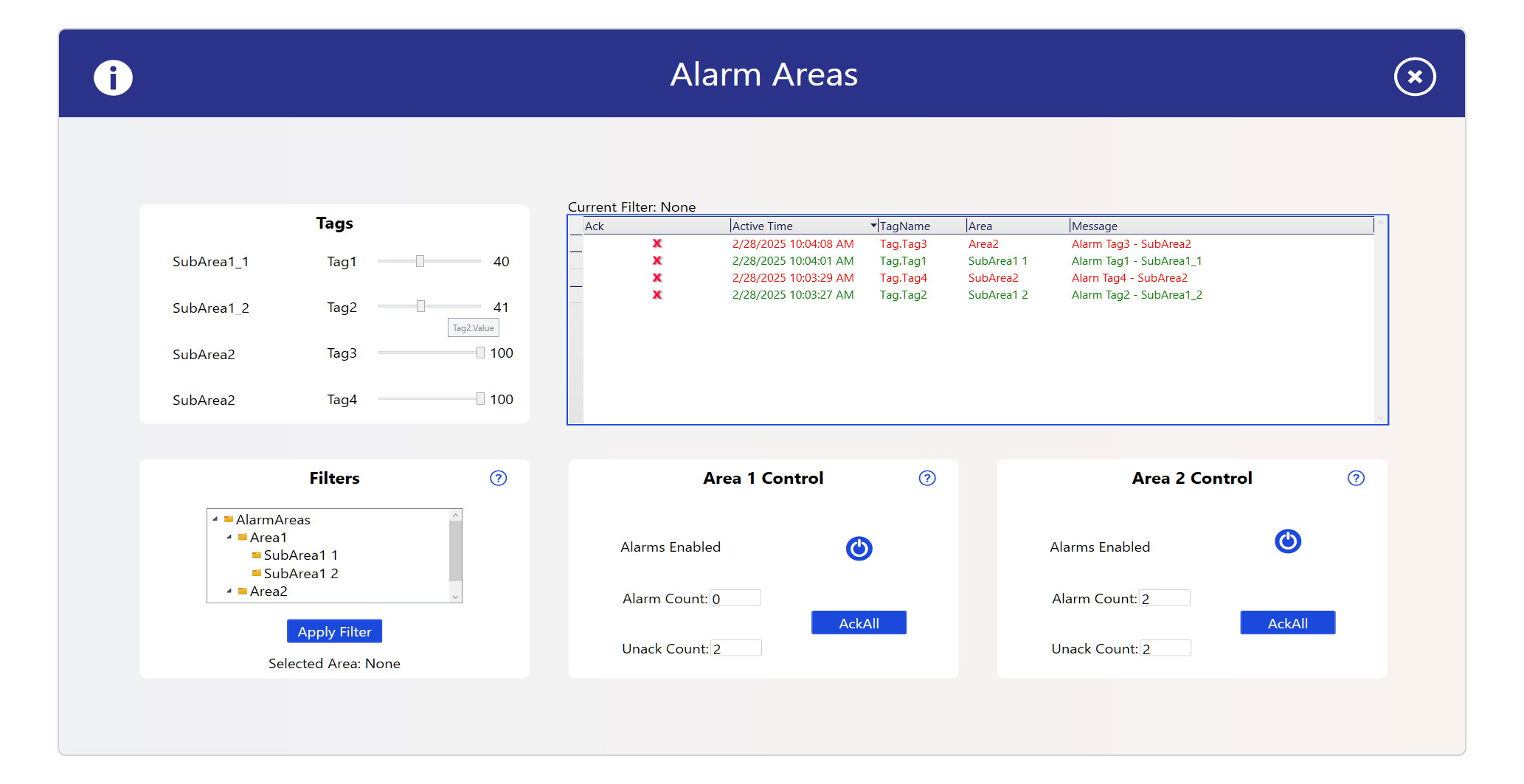The width and height of the screenshot is (1524, 784).
Task: Collapse the Area1 tree node
Action: [x=229, y=537]
